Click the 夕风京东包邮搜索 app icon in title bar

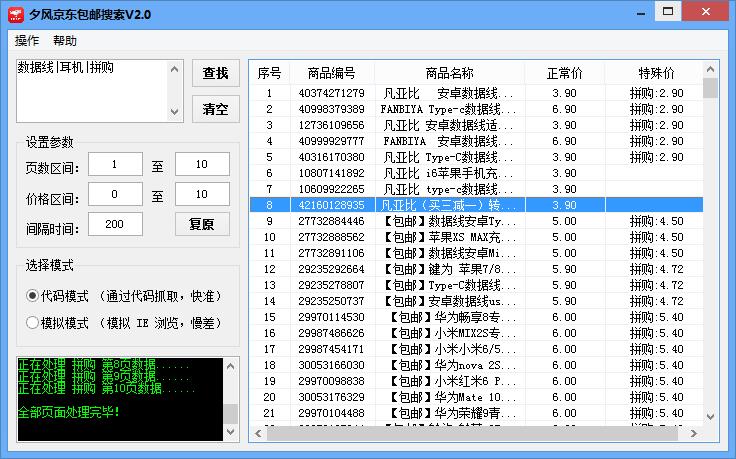point(15,15)
